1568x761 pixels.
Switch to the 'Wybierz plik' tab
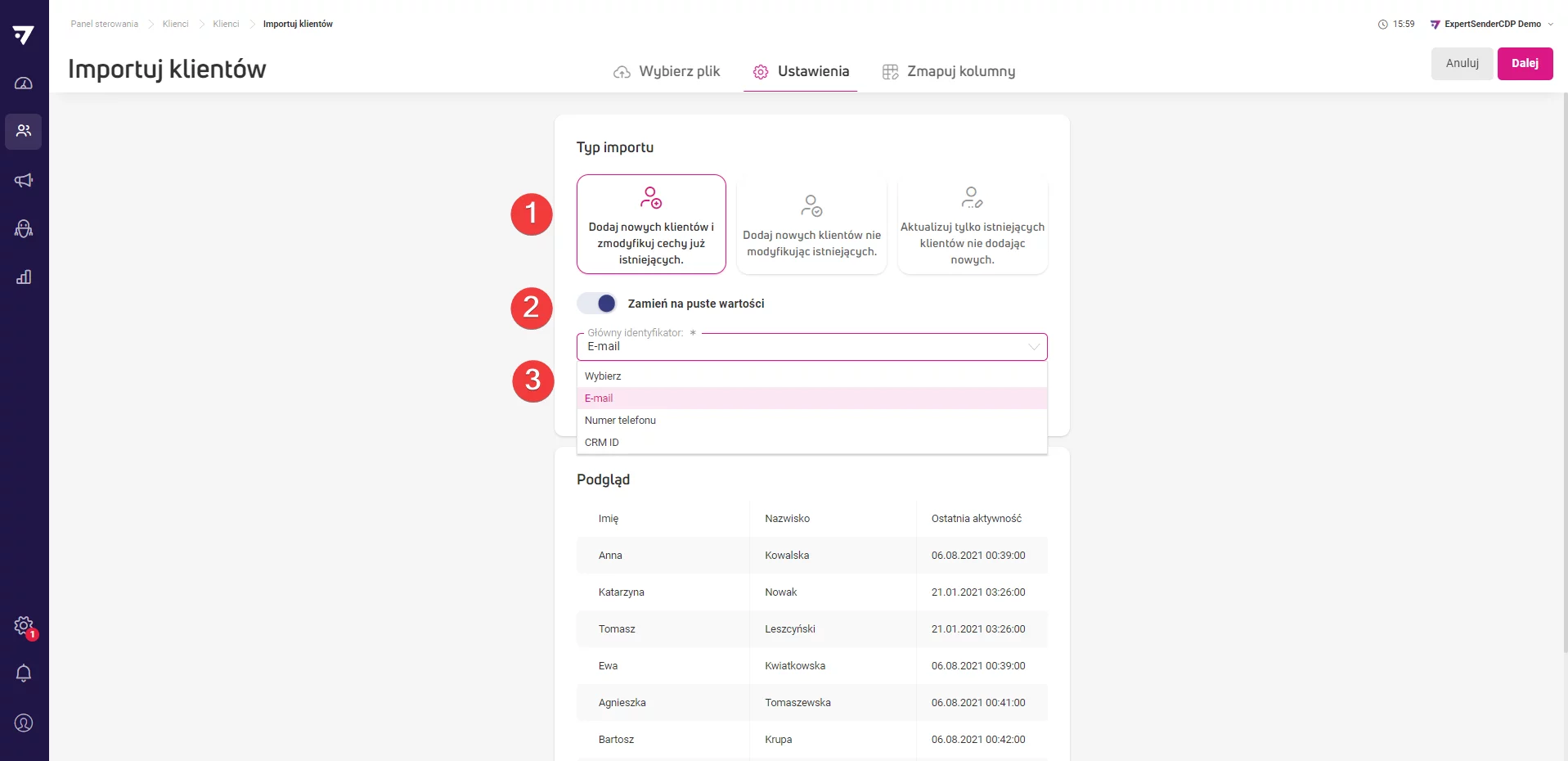(667, 72)
